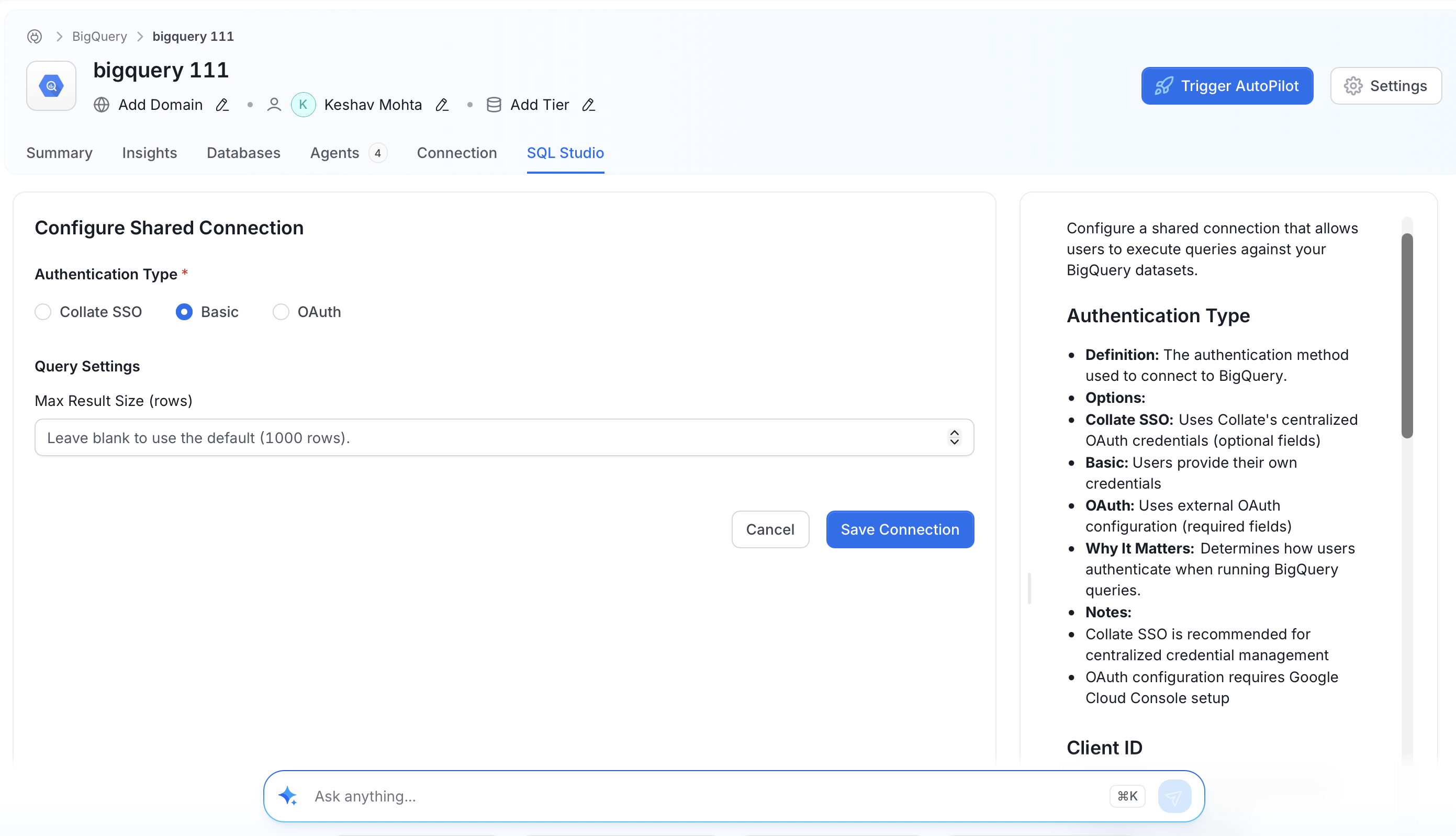Click the panel resize handle beside documentation

click(x=1029, y=589)
